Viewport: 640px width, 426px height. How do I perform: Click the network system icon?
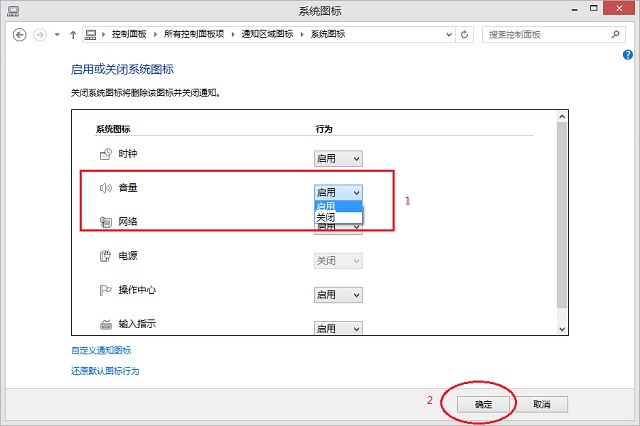click(x=106, y=222)
